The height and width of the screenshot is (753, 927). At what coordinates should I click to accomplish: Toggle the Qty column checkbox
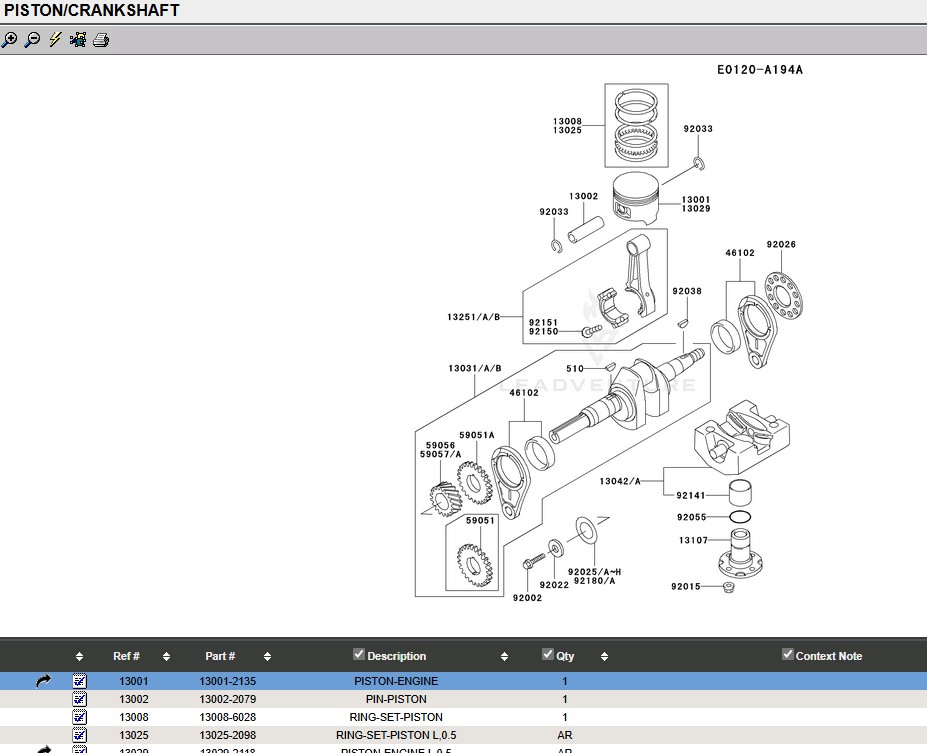tap(548, 654)
